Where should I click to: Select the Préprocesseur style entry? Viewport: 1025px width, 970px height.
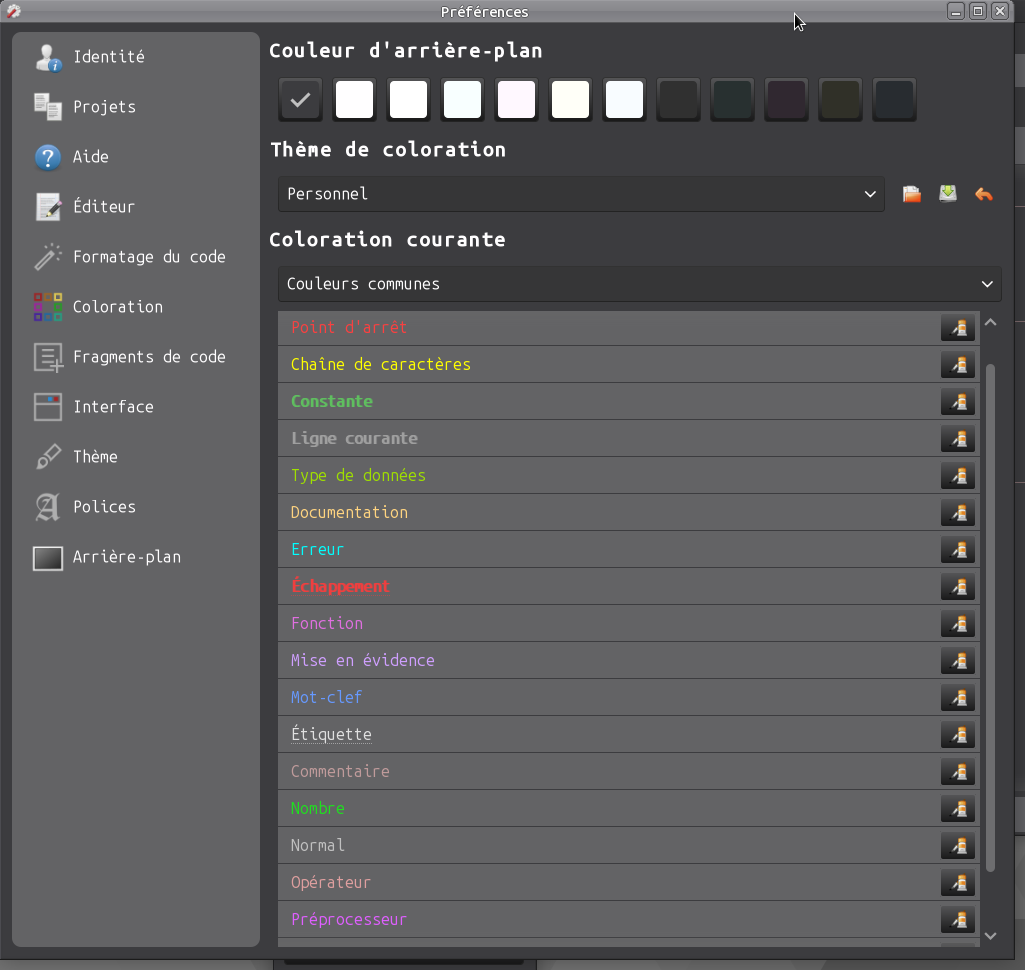point(349,920)
